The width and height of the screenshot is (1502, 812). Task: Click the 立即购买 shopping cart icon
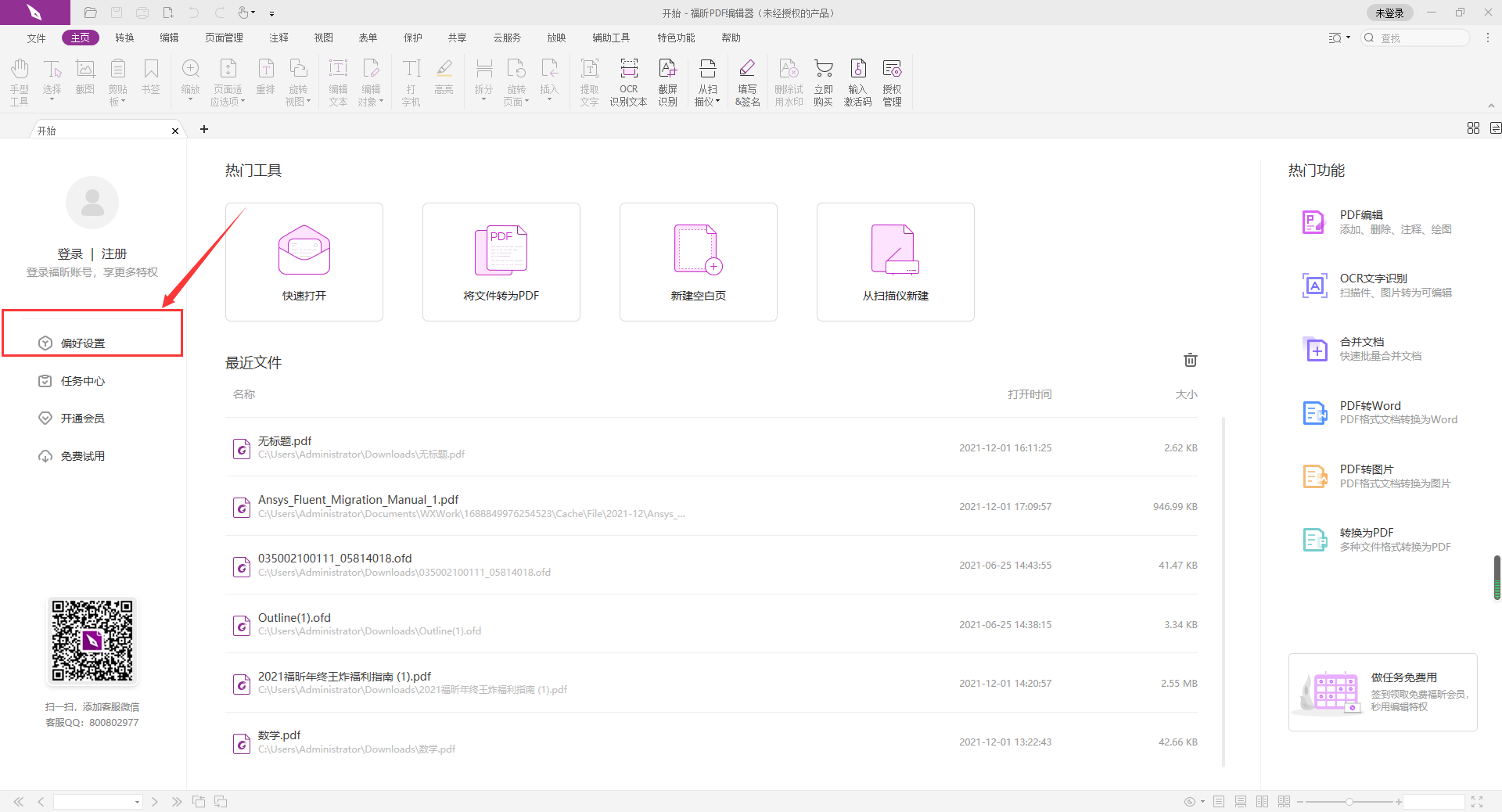coord(823,81)
